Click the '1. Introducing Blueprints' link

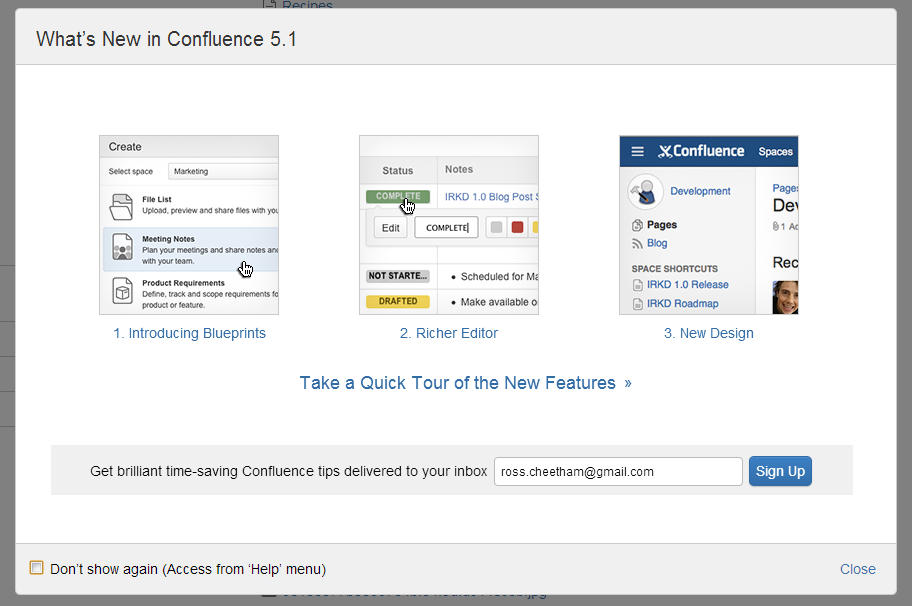[190, 333]
